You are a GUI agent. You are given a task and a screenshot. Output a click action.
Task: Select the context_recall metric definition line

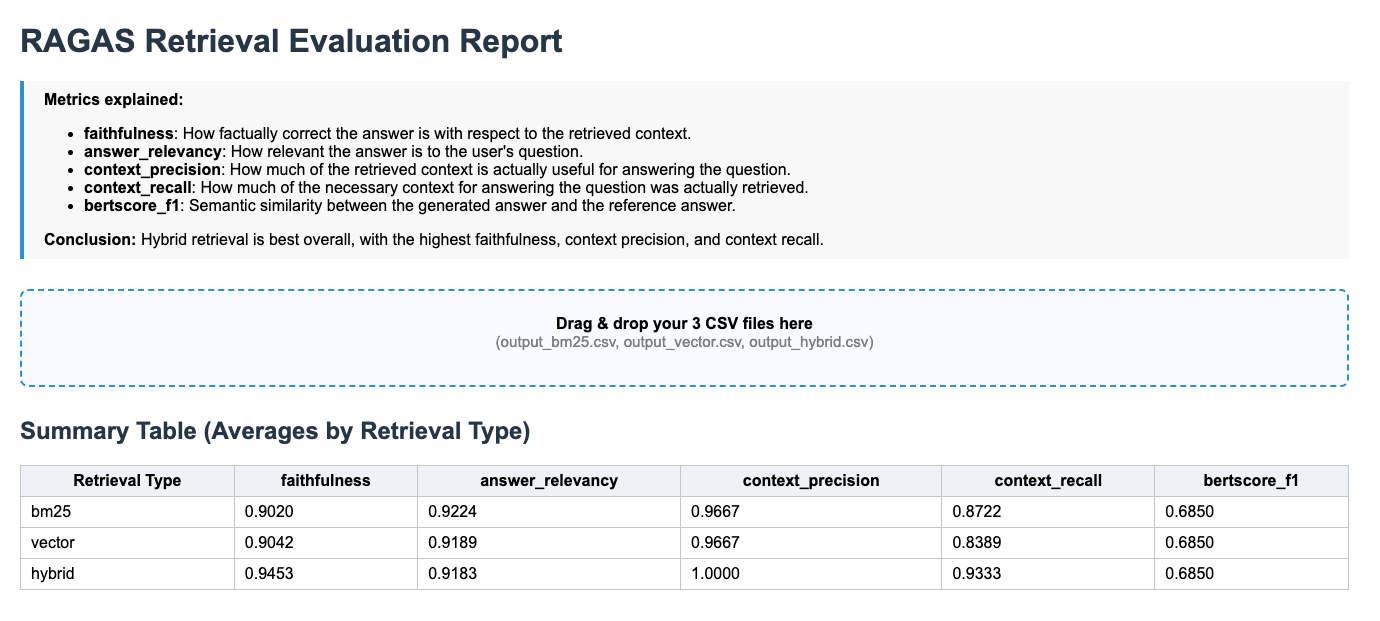pyautogui.click(x=446, y=187)
